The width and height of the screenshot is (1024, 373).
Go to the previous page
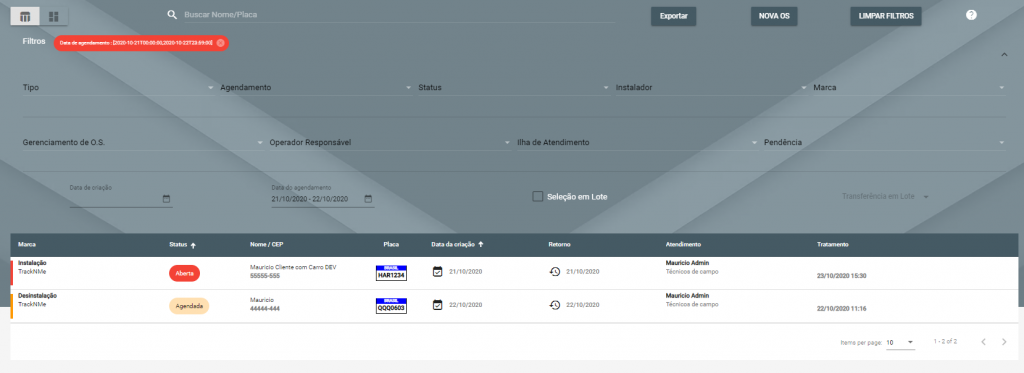pos(984,342)
